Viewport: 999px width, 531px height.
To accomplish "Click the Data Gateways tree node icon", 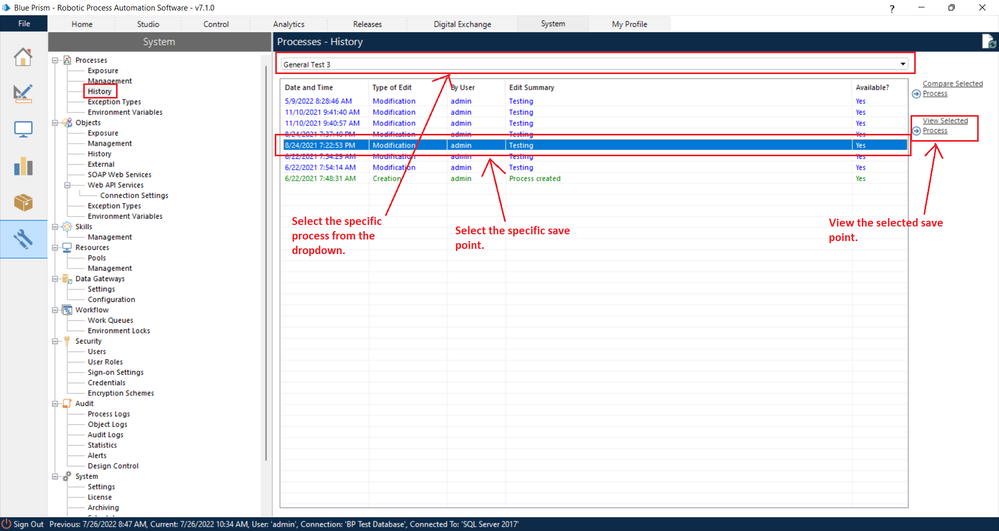I will point(67,279).
